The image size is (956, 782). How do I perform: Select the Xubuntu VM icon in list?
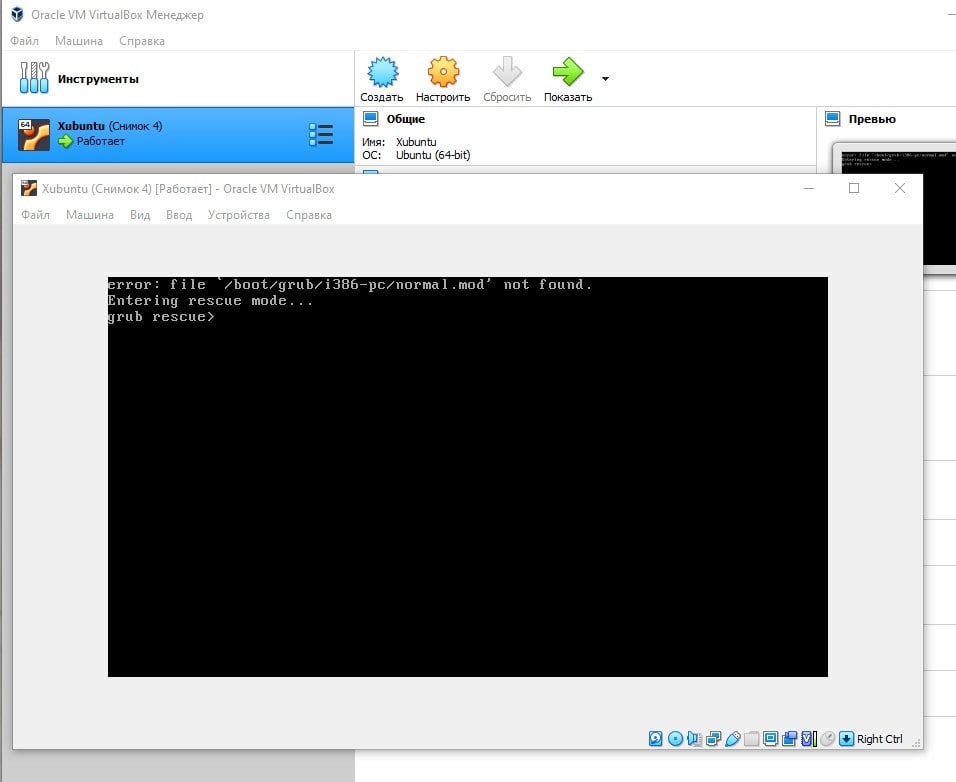tap(34, 135)
